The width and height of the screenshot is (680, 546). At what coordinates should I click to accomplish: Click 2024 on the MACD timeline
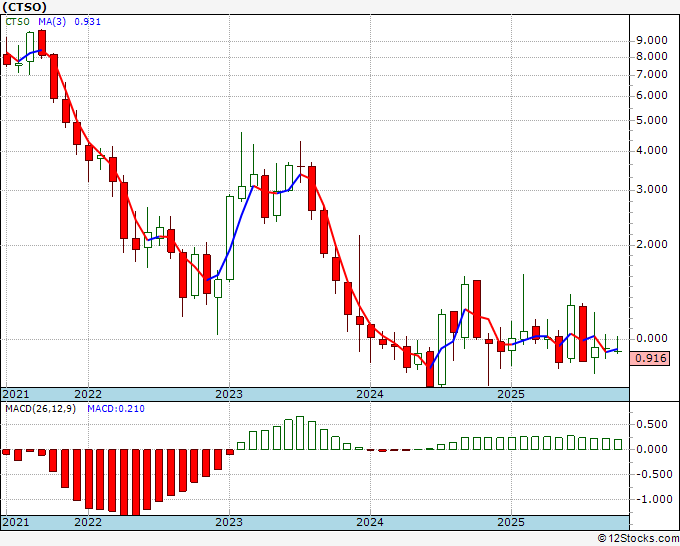pos(370,522)
